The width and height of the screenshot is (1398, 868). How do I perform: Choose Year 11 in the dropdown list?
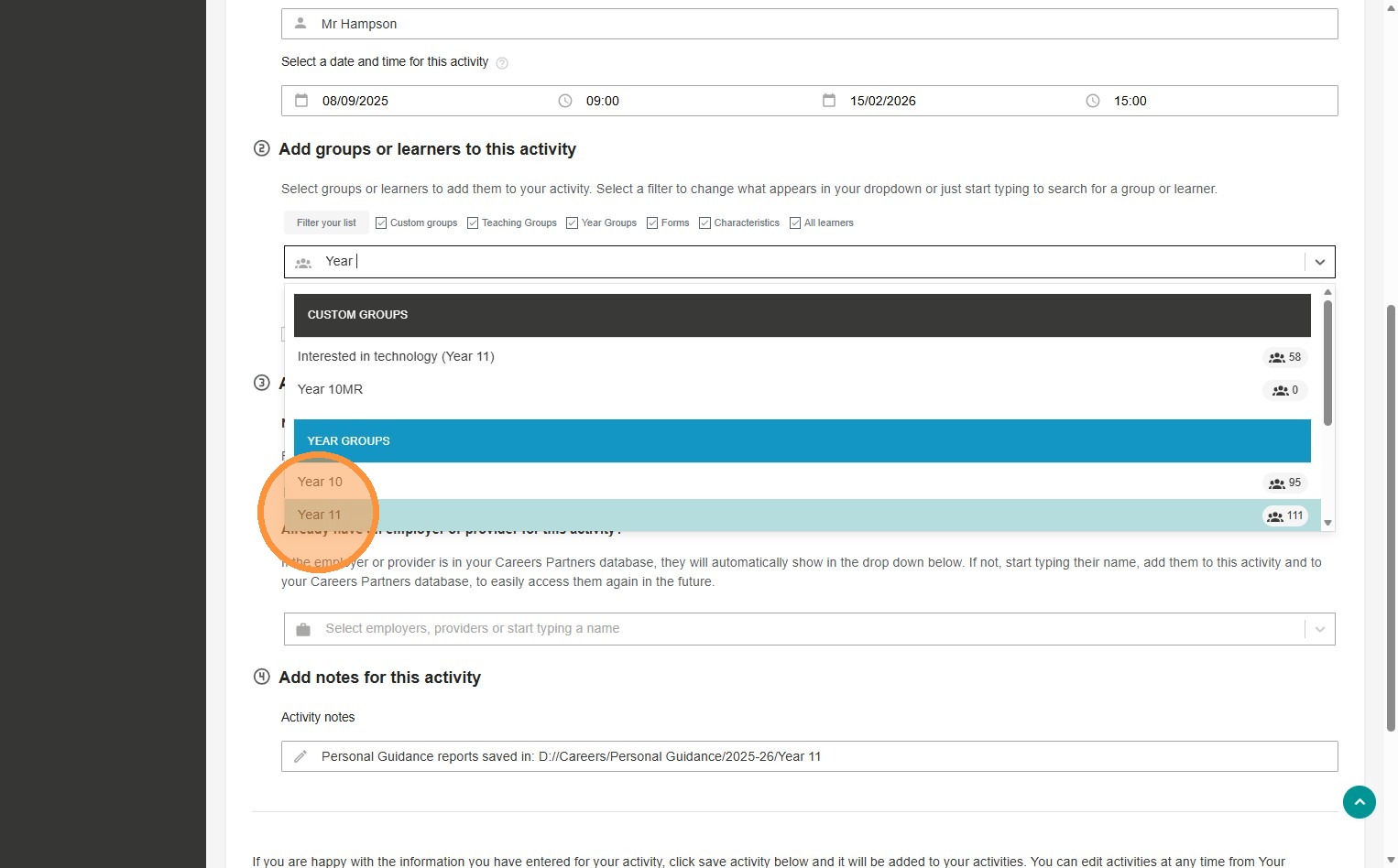(x=803, y=515)
